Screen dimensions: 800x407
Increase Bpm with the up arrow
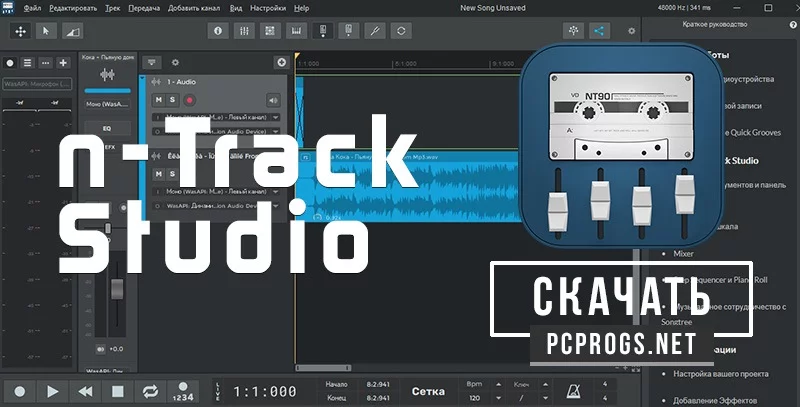[498, 385]
